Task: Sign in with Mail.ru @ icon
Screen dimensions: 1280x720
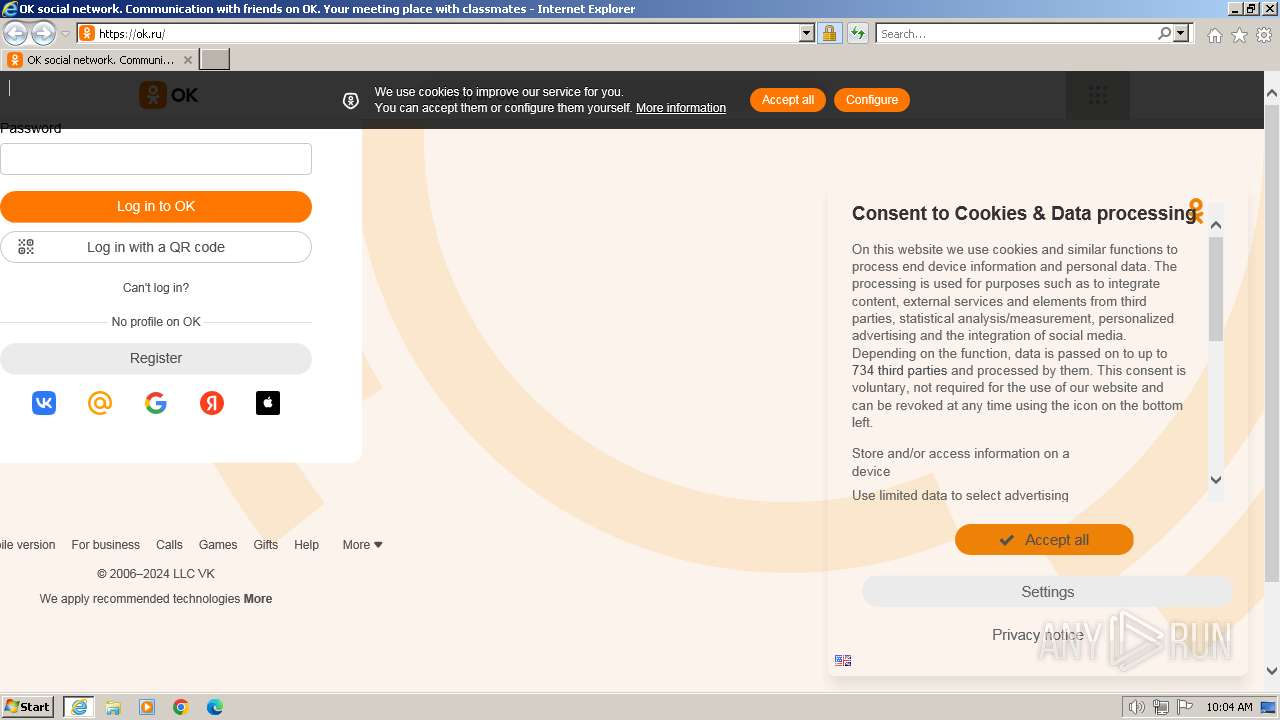Action: [x=100, y=403]
